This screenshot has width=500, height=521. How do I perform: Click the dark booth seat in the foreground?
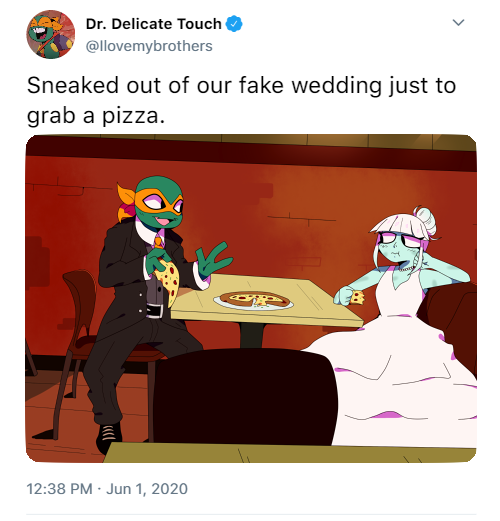245,397
